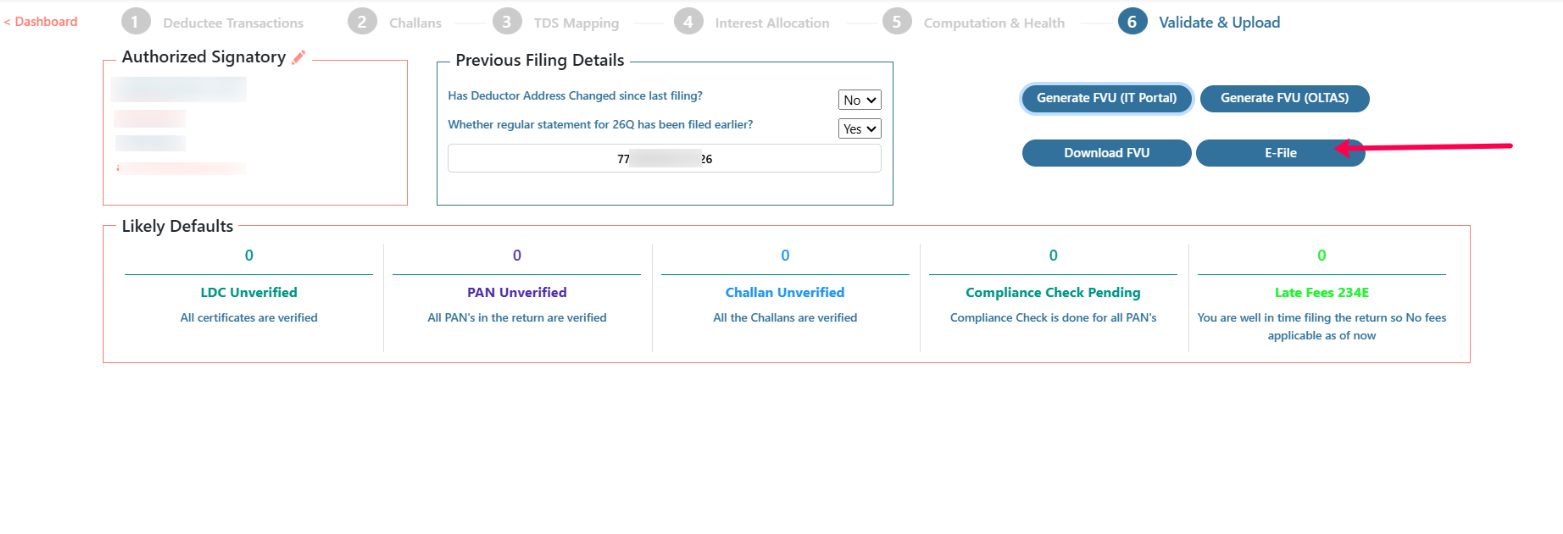Image resolution: width=1563 pixels, height=534 pixels.
Task: Click 'All certificates are verified' text
Action: 249,318
